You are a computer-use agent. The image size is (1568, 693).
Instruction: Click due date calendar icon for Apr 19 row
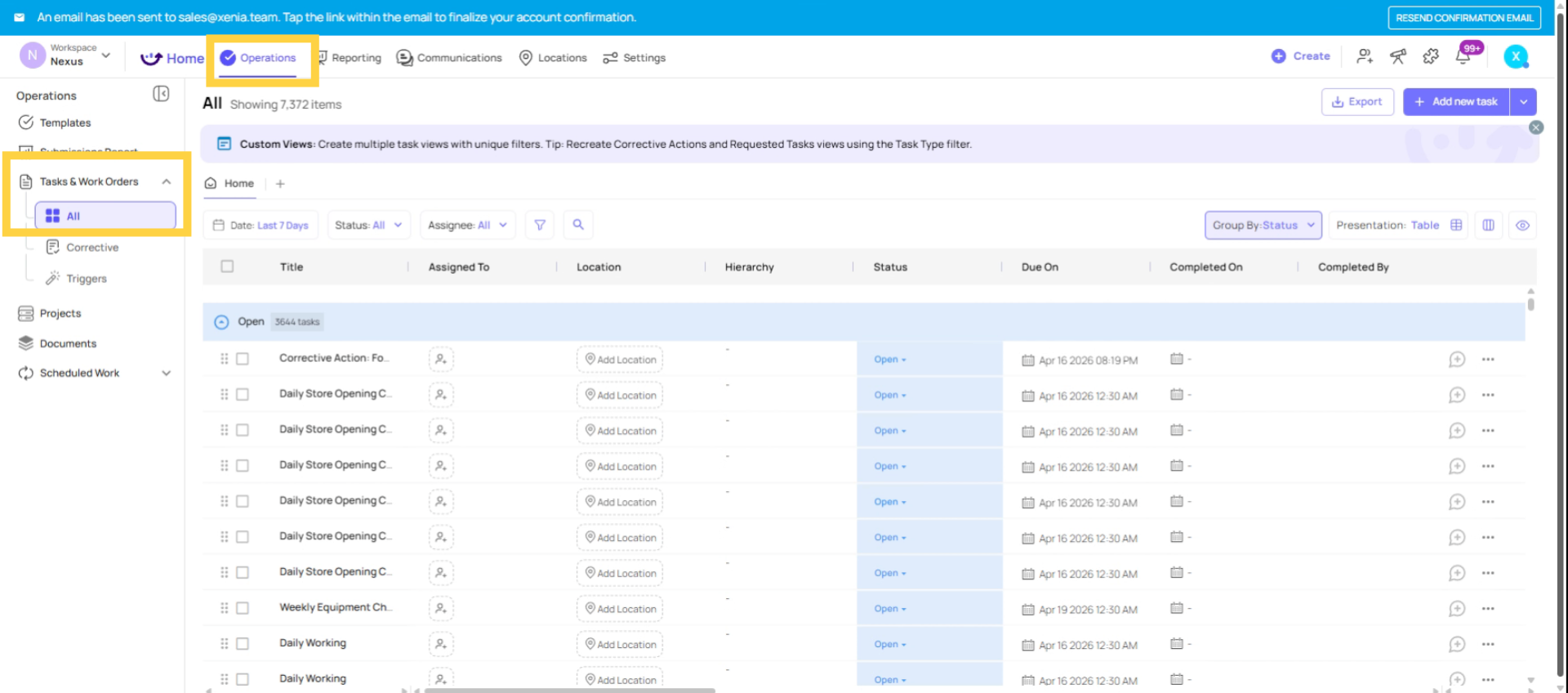(1028, 610)
